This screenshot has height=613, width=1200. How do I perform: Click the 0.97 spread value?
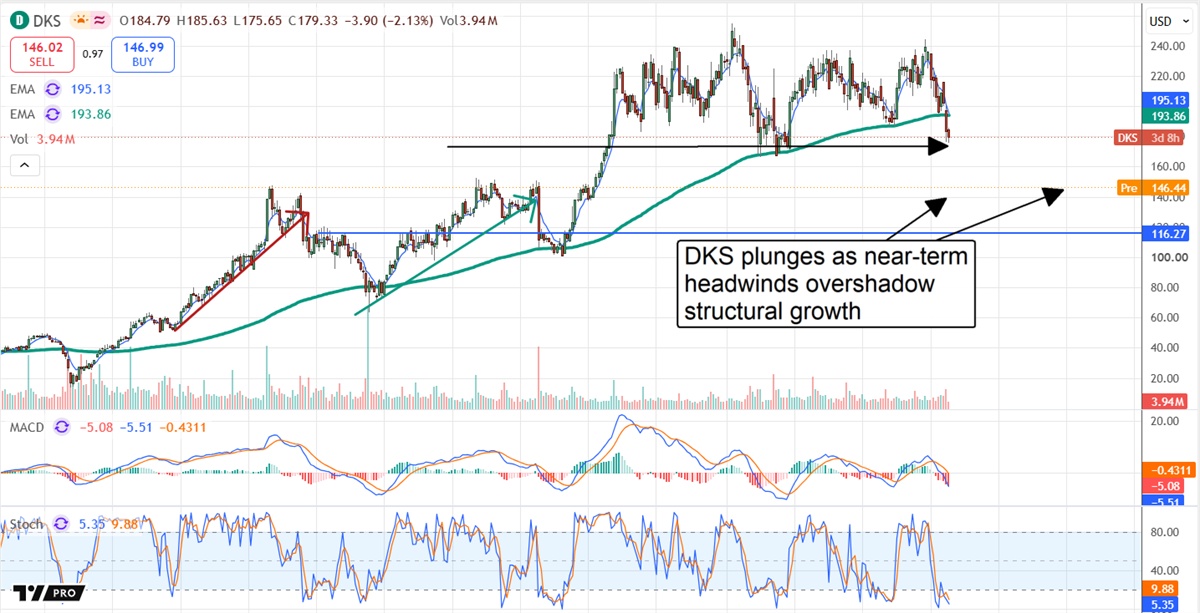93,53
